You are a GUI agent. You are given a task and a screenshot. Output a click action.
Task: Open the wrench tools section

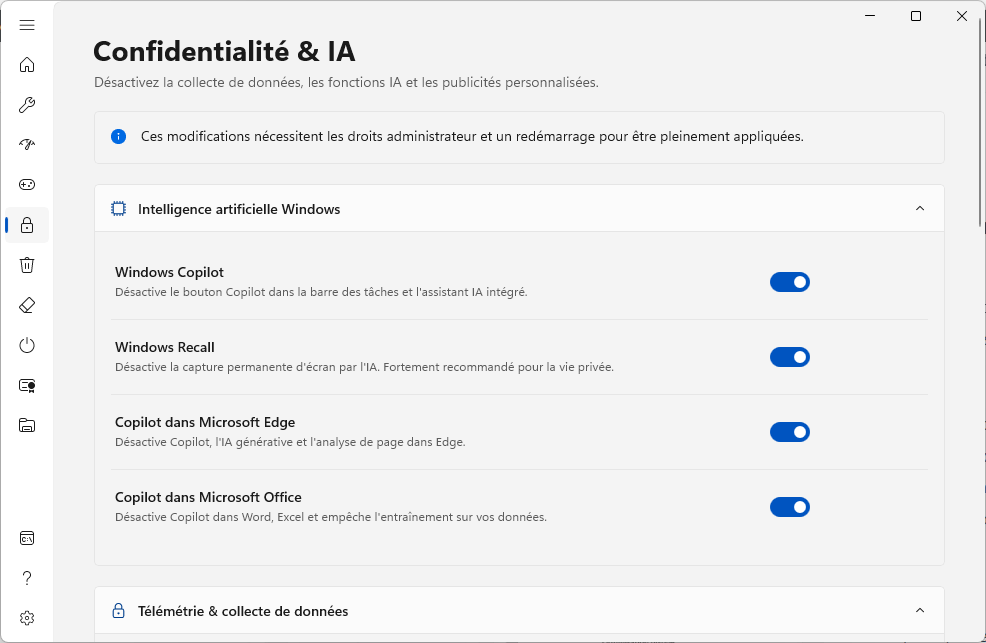coord(26,105)
